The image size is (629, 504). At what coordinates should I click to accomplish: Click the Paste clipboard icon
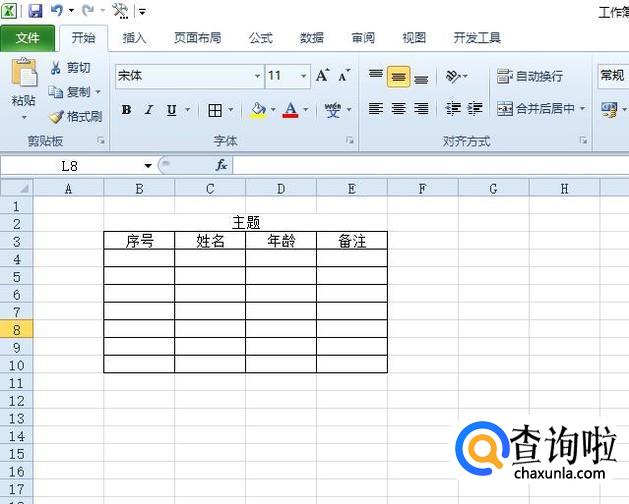click(24, 73)
